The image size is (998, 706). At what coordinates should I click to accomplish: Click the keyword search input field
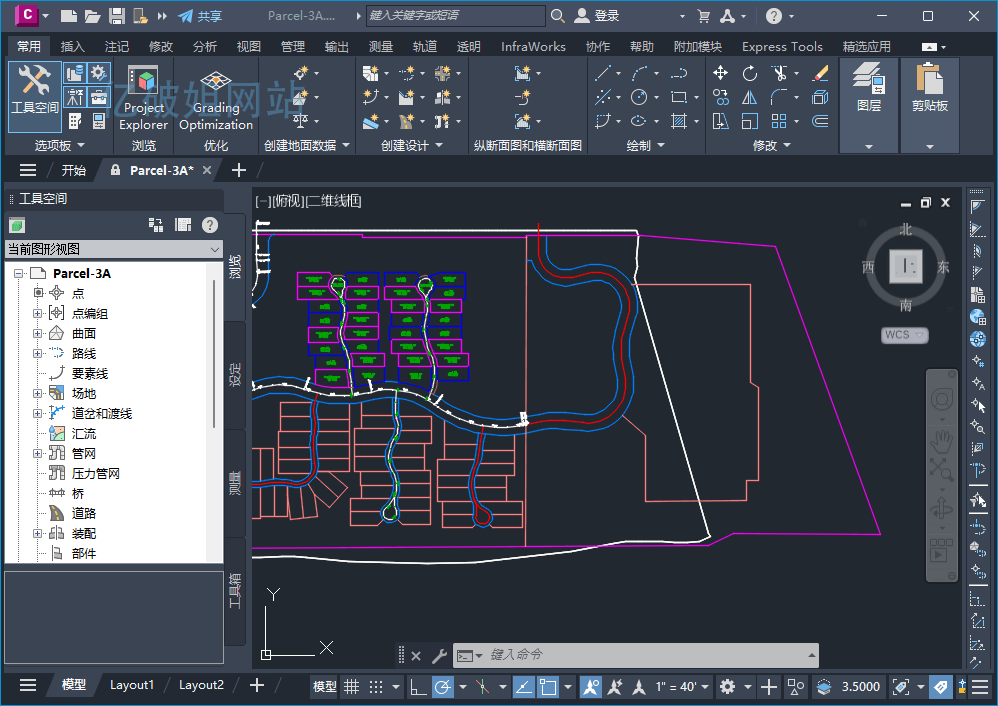(x=456, y=15)
